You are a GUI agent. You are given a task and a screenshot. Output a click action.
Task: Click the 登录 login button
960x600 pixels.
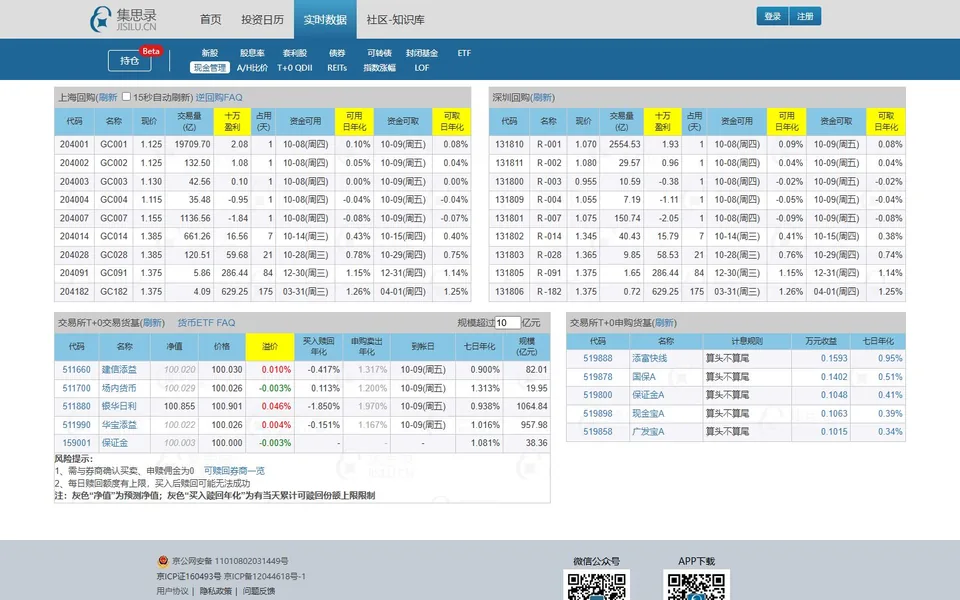773,17
